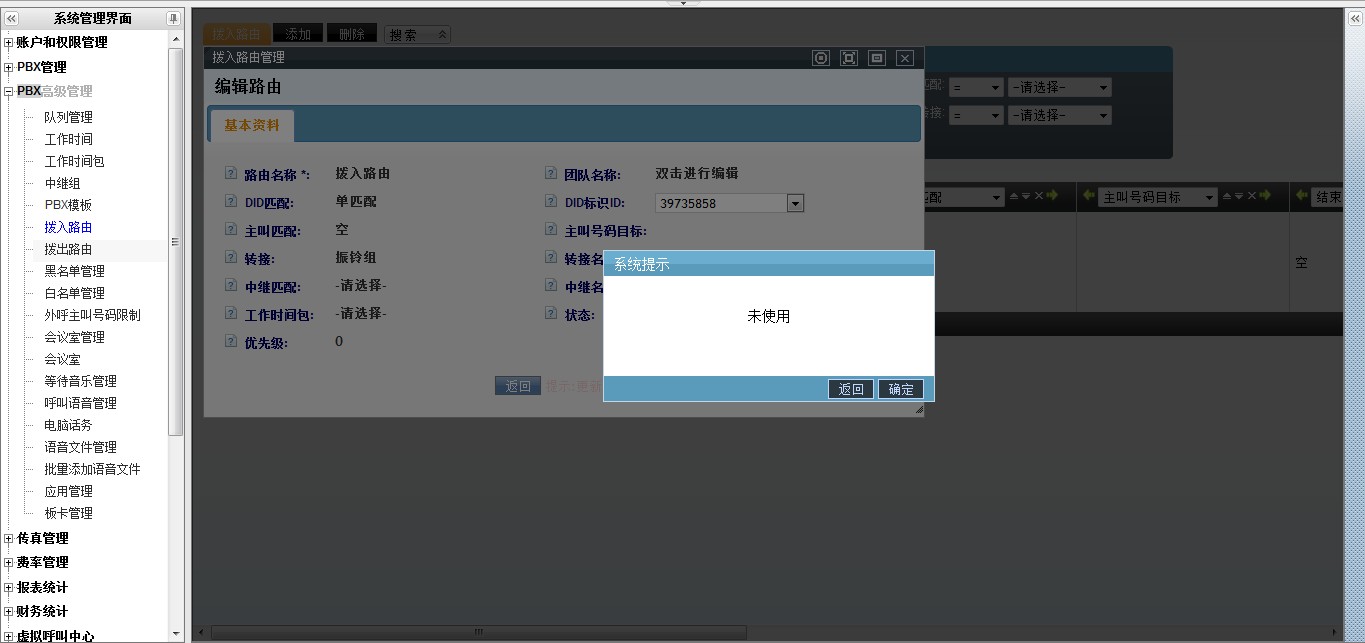
Task: Expand the 传真管理 tree node
Action: pyautogui.click(x=9, y=539)
